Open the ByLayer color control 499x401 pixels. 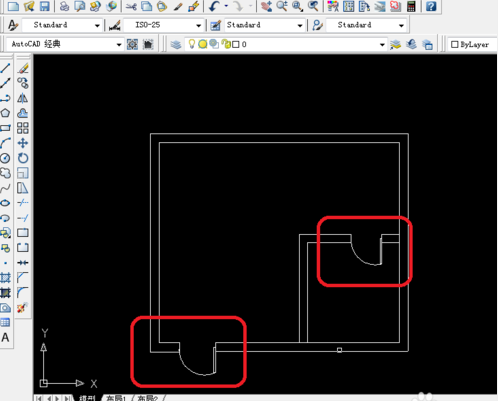click(470, 44)
